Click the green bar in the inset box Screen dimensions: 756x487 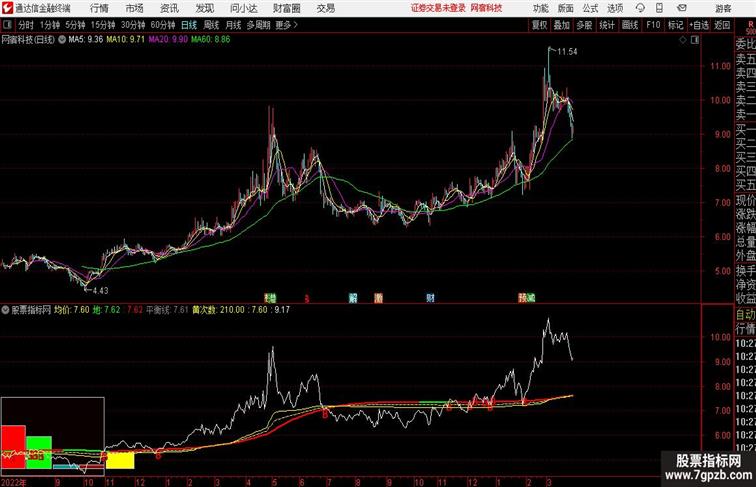pyautogui.click(x=39, y=452)
